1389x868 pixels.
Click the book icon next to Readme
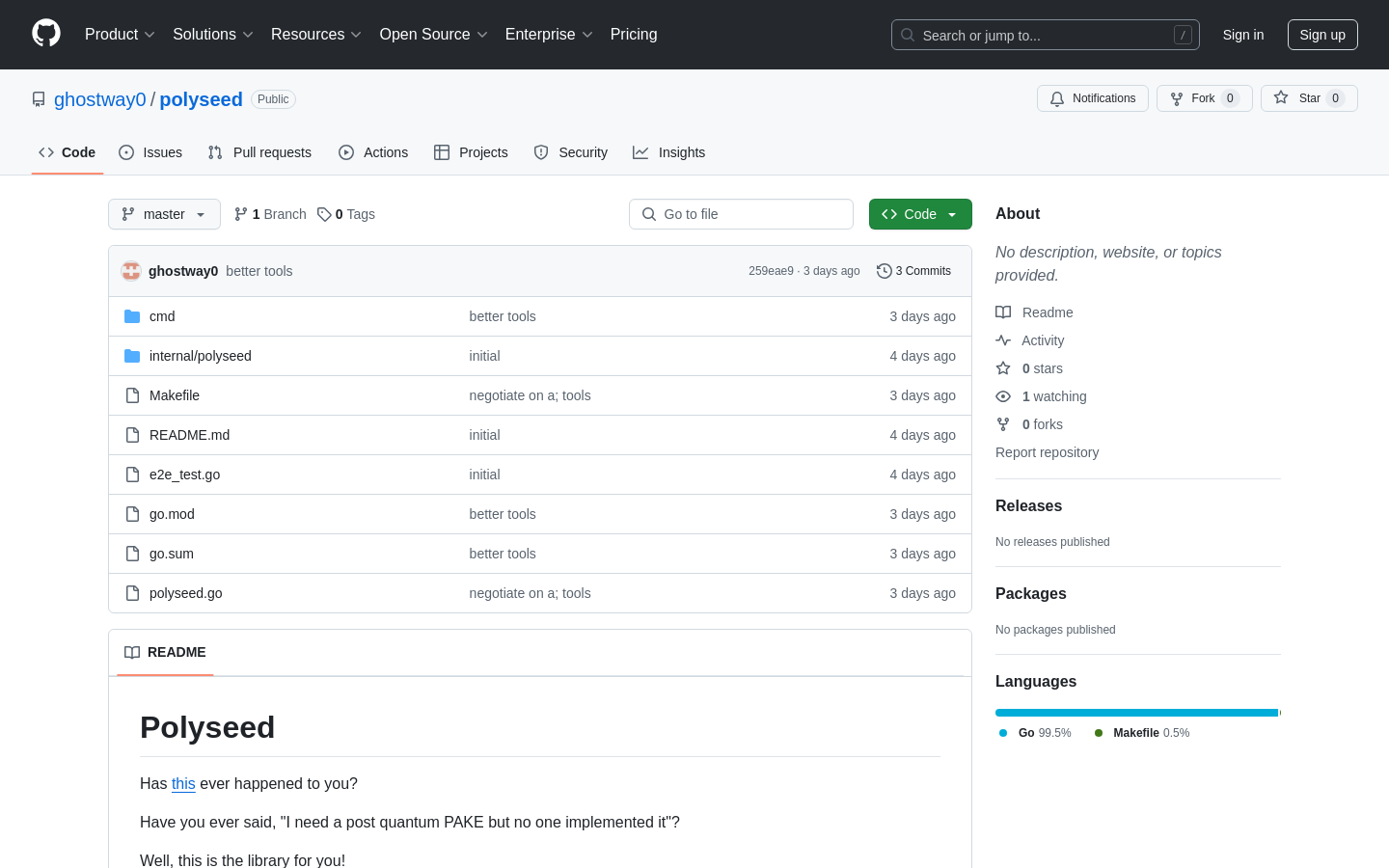click(x=1003, y=312)
